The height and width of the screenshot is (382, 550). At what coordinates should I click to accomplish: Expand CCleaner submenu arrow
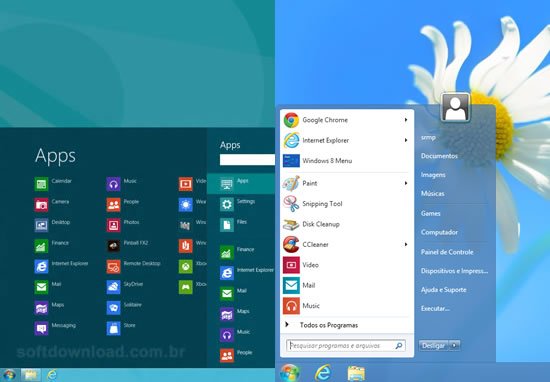[x=406, y=244]
